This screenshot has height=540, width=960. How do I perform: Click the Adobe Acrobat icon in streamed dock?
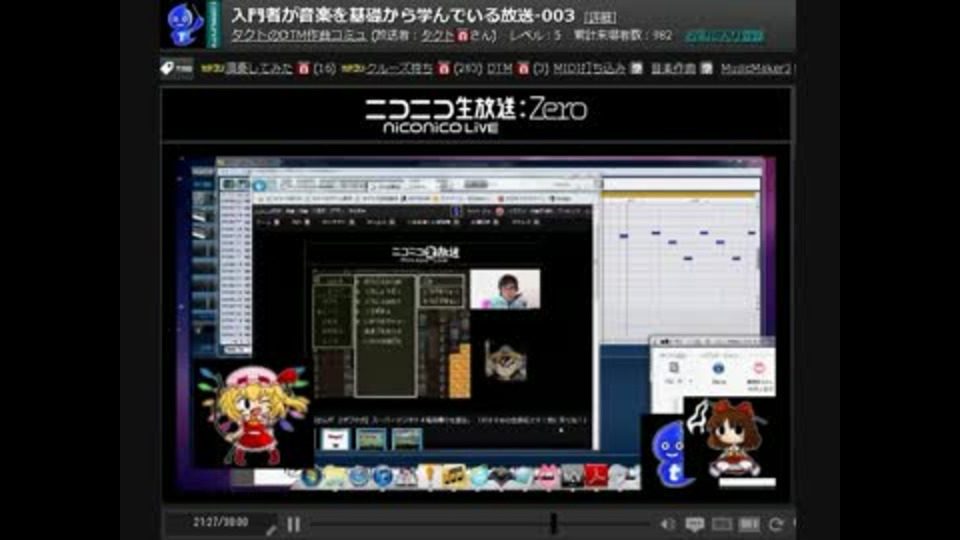[596, 476]
